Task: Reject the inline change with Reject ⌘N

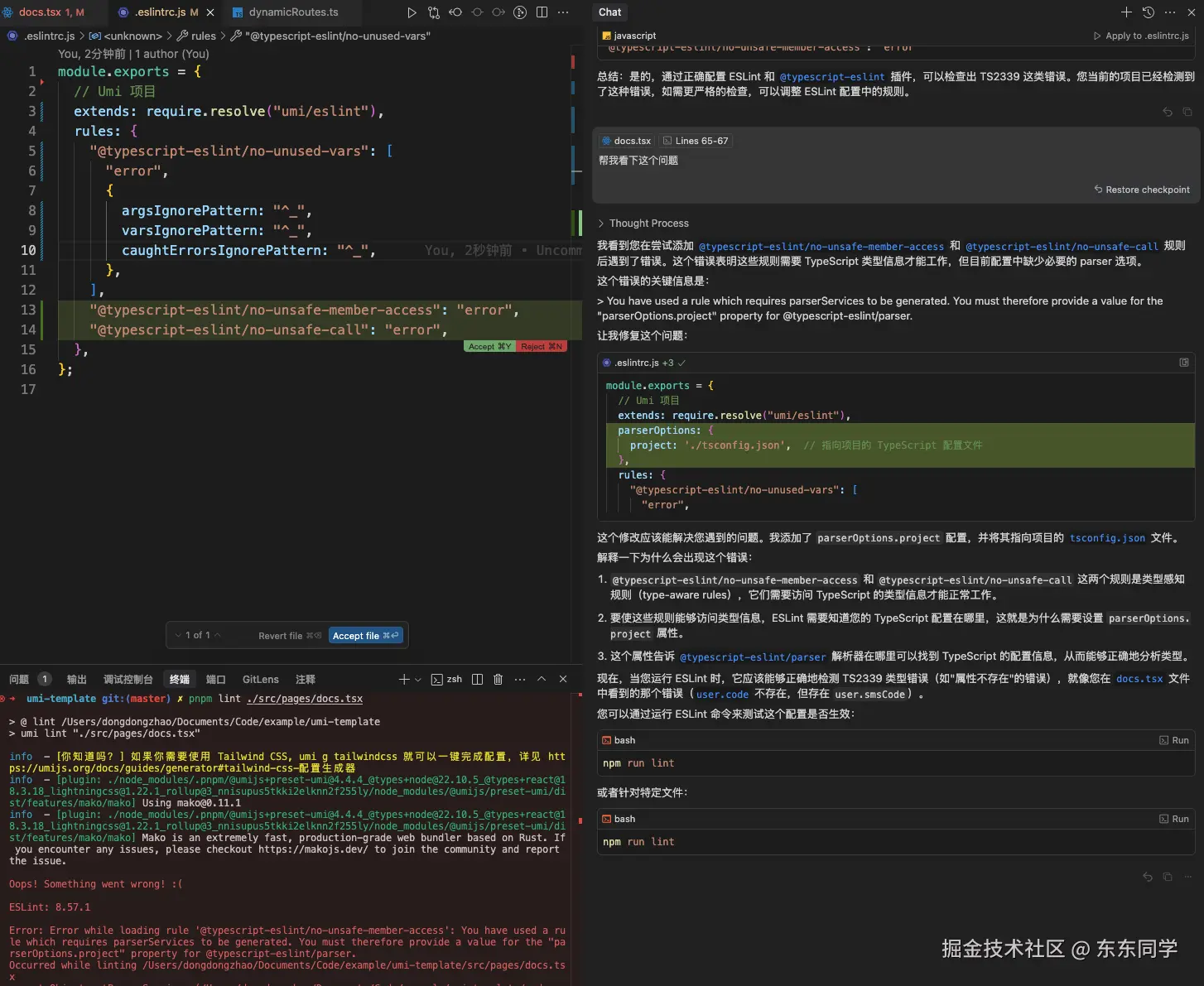Action: click(x=542, y=346)
